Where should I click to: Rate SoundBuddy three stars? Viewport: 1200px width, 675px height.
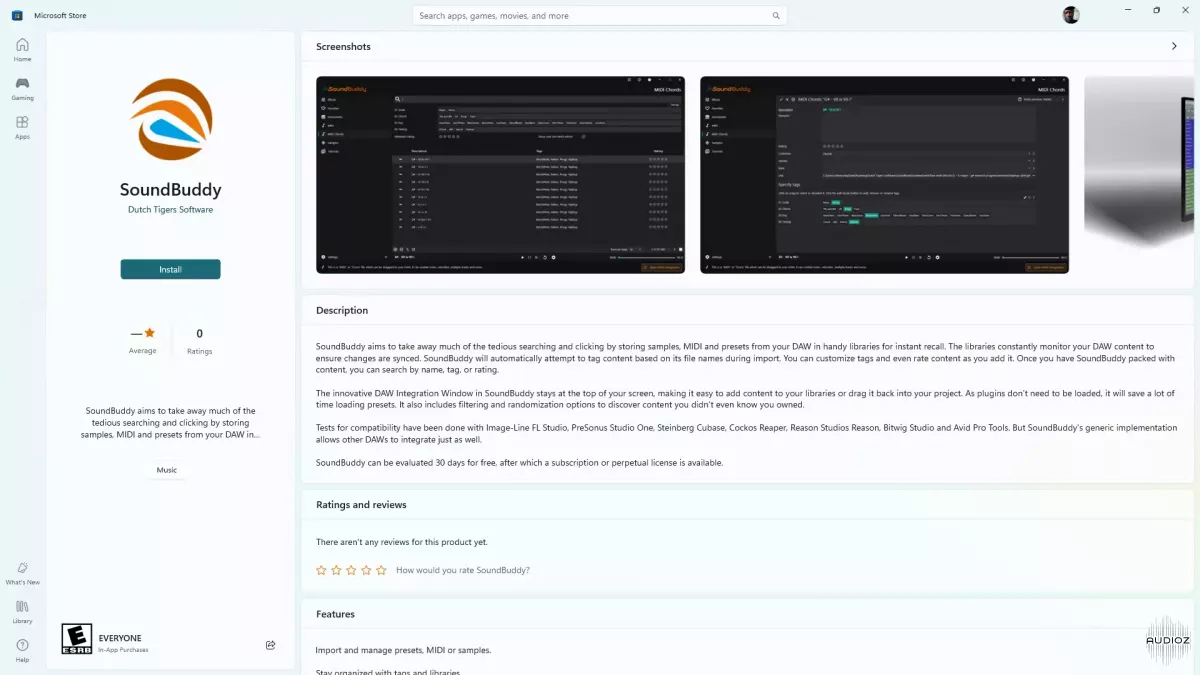351,570
